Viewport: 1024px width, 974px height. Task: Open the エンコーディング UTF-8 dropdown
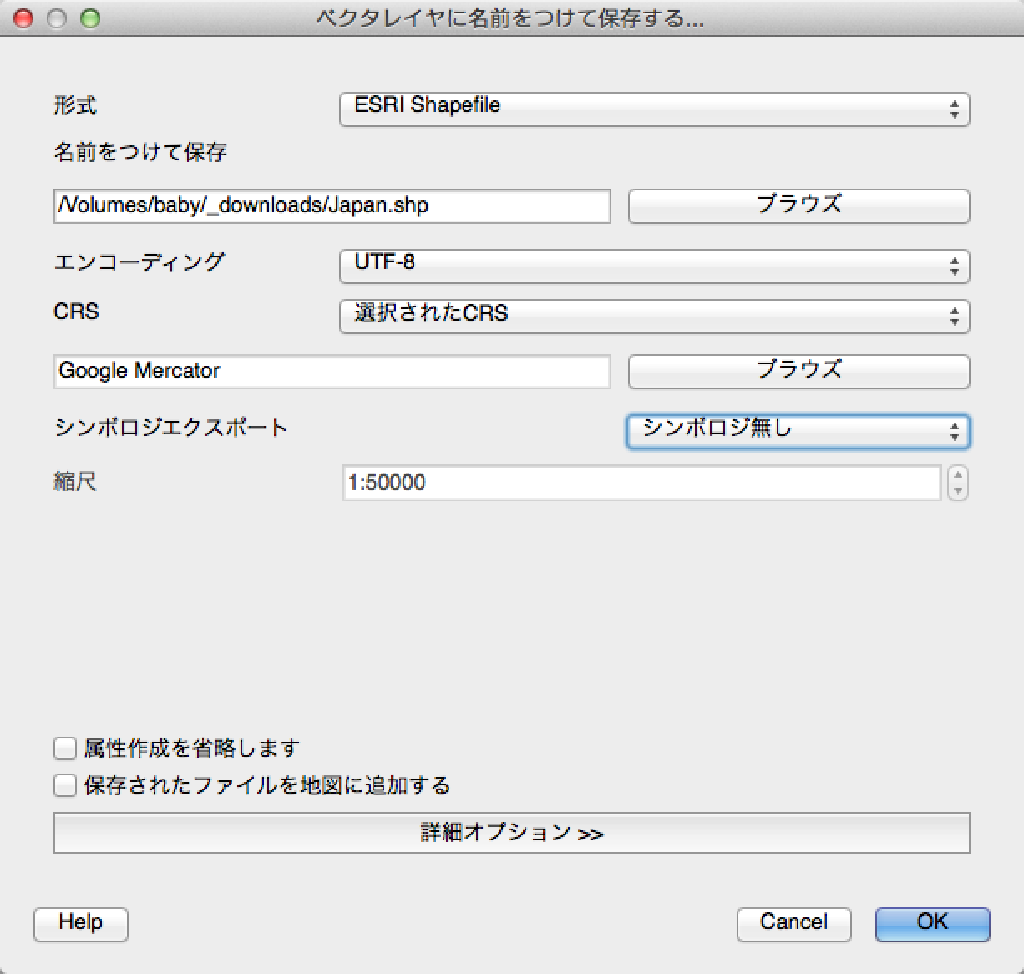(654, 265)
